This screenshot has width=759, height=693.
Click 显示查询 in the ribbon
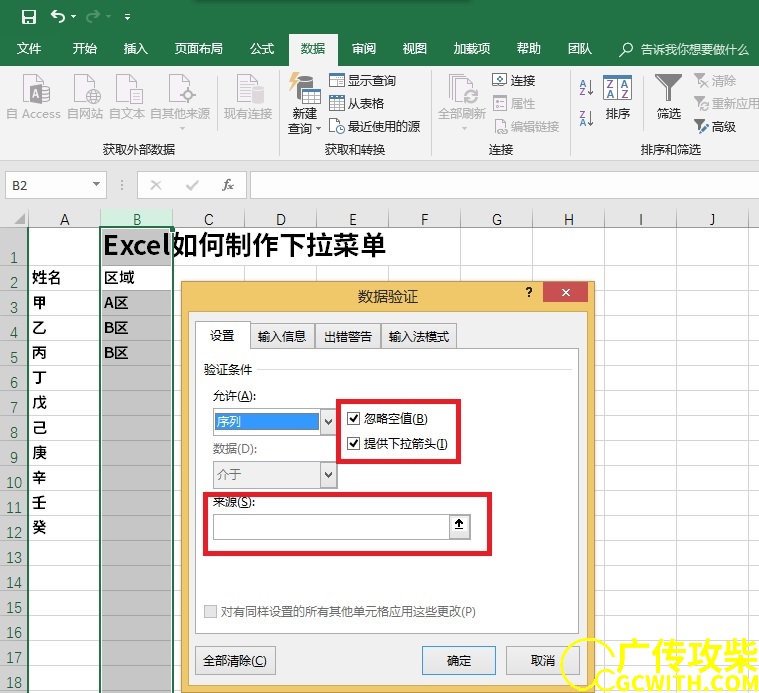point(363,80)
